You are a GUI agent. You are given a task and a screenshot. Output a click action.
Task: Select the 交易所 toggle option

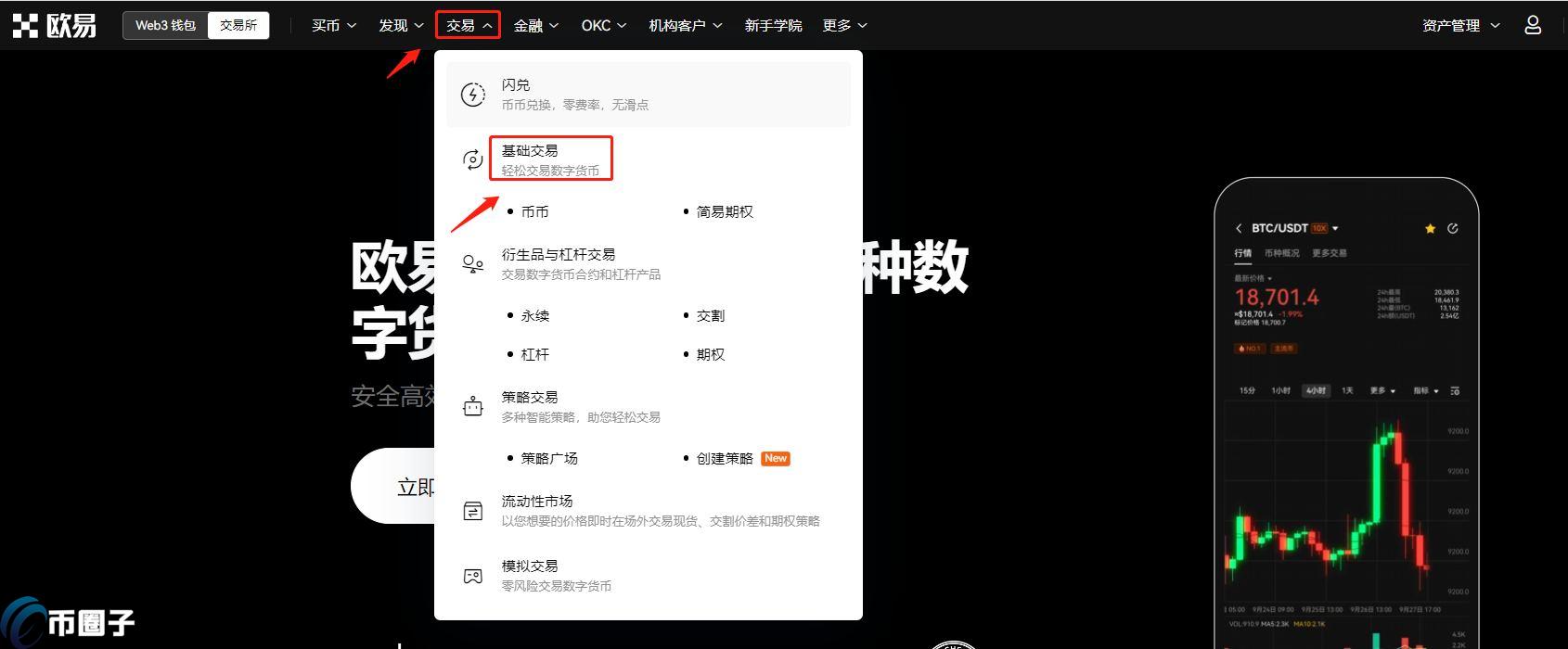click(x=238, y=26)
